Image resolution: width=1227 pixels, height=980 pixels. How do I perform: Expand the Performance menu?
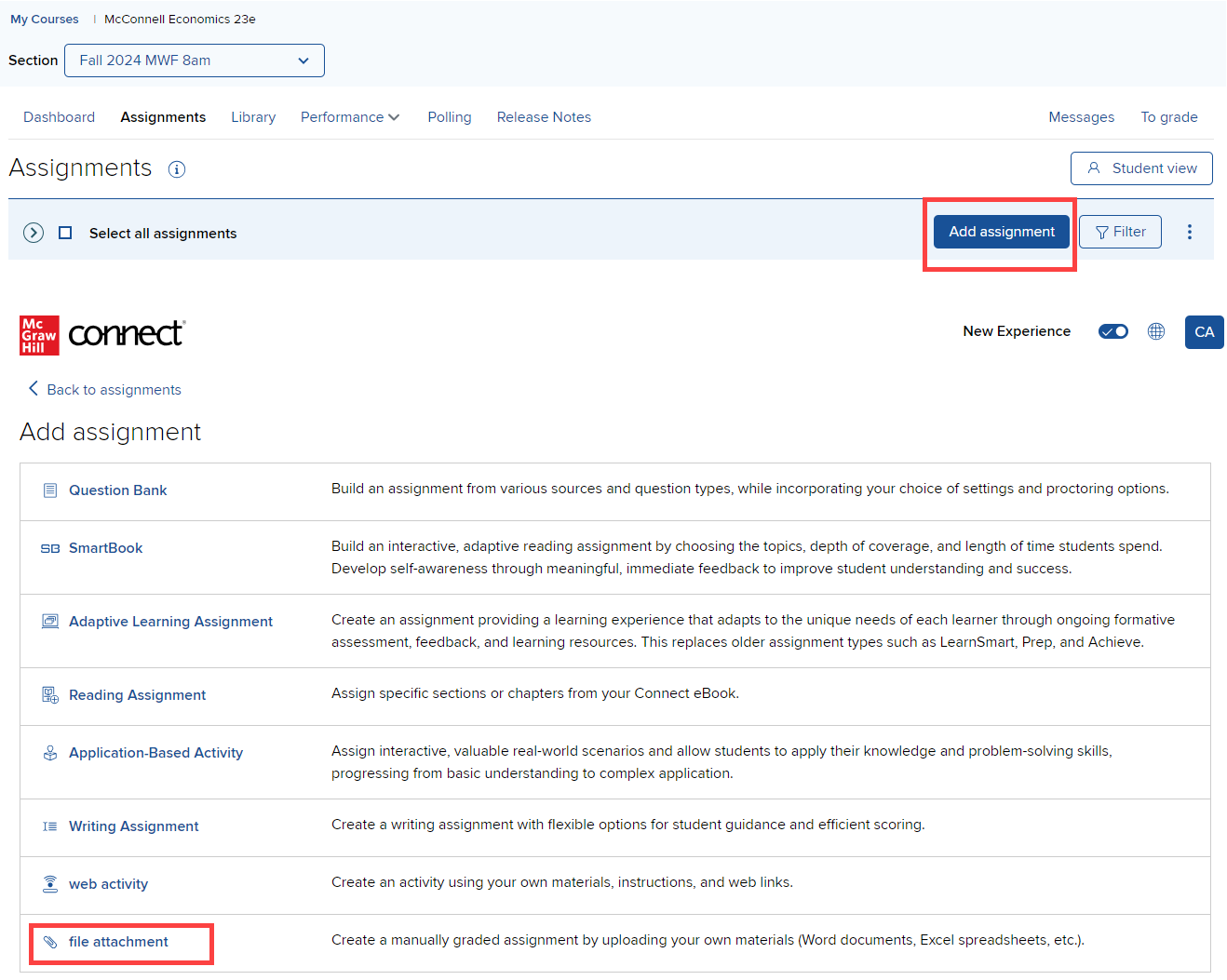349,117
